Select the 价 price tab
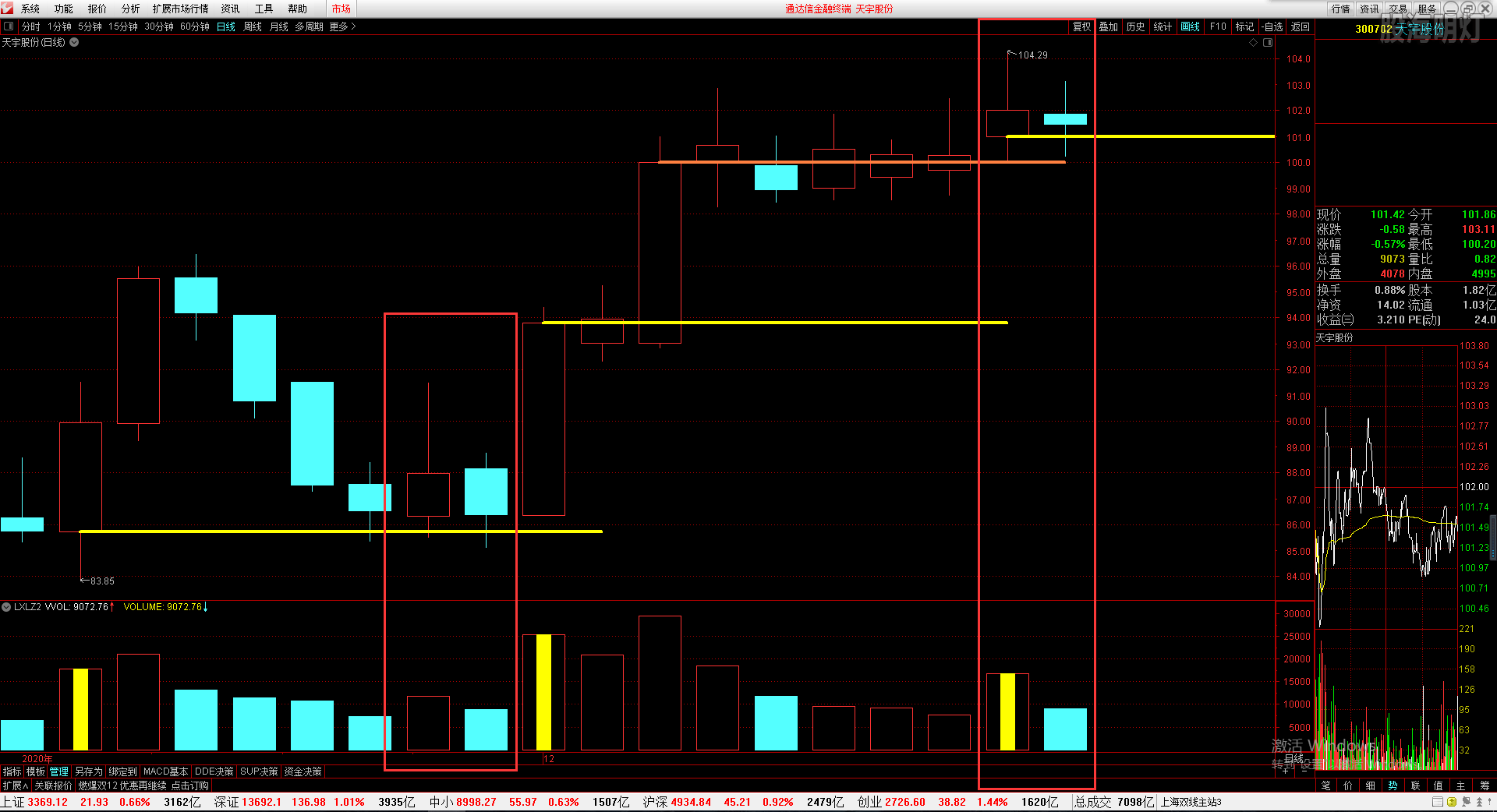 coord(1348,786)
